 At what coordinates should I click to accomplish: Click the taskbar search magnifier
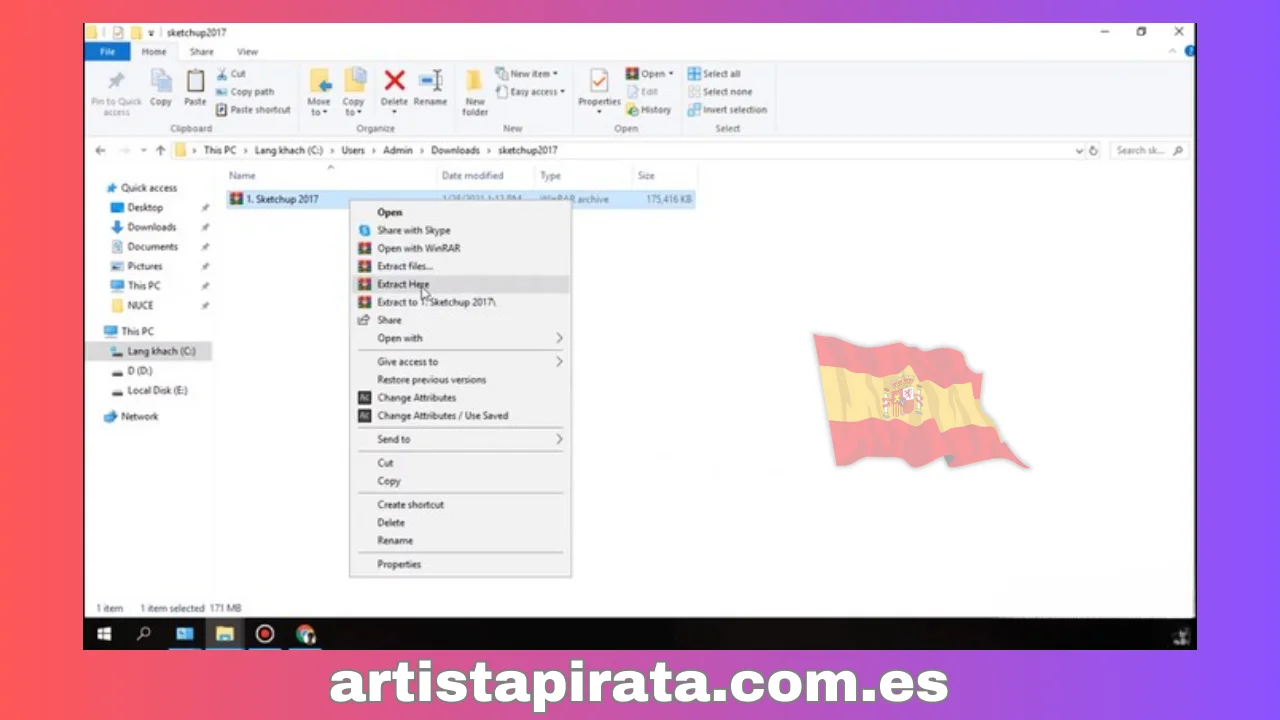tap(144, 634)
